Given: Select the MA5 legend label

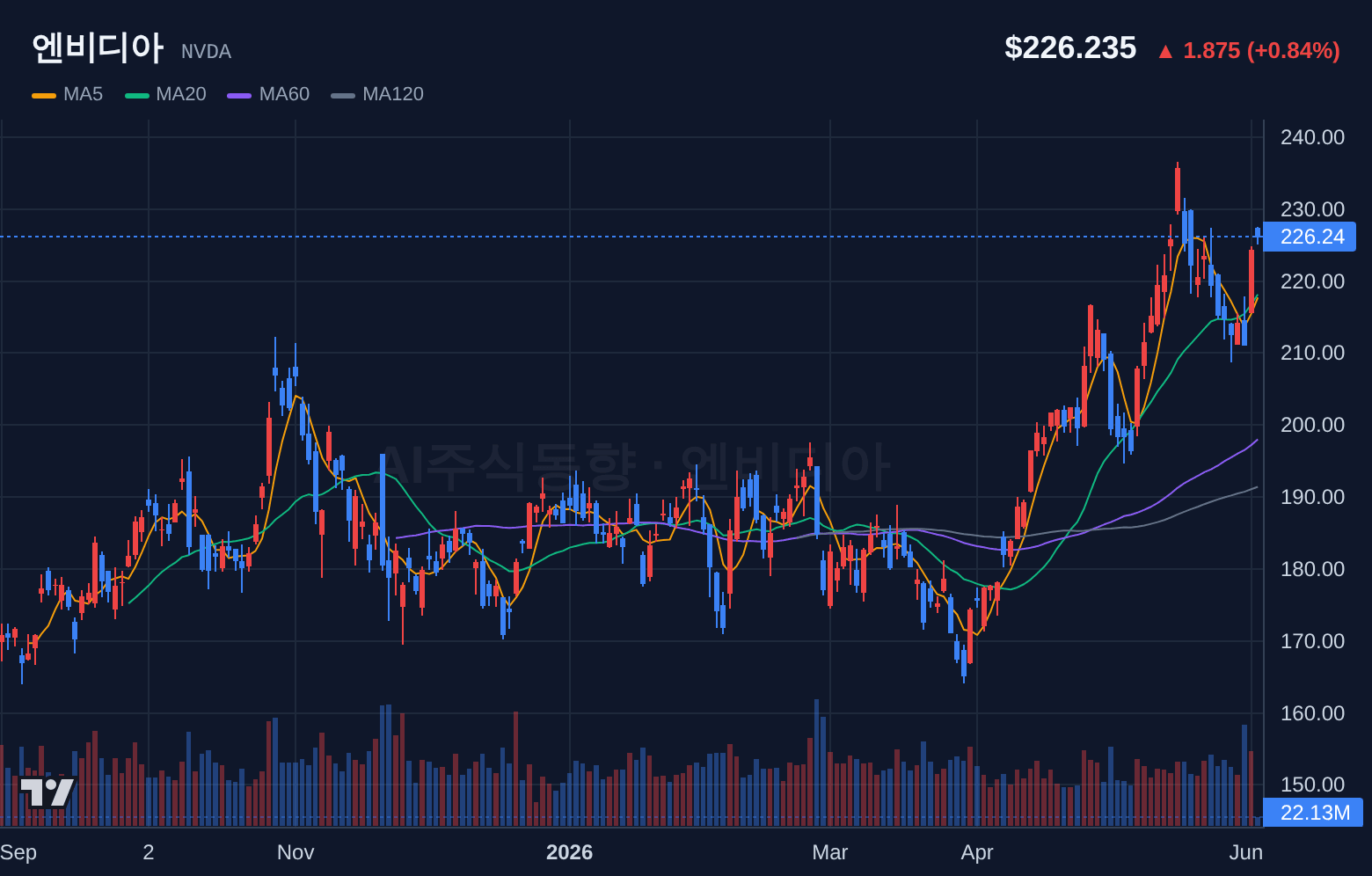Looking at the screenshot, I should click(83, 94).
